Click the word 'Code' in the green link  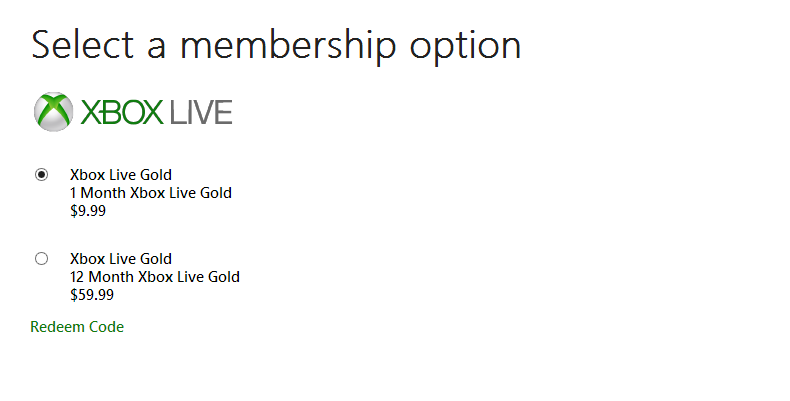tap(107, 327)
